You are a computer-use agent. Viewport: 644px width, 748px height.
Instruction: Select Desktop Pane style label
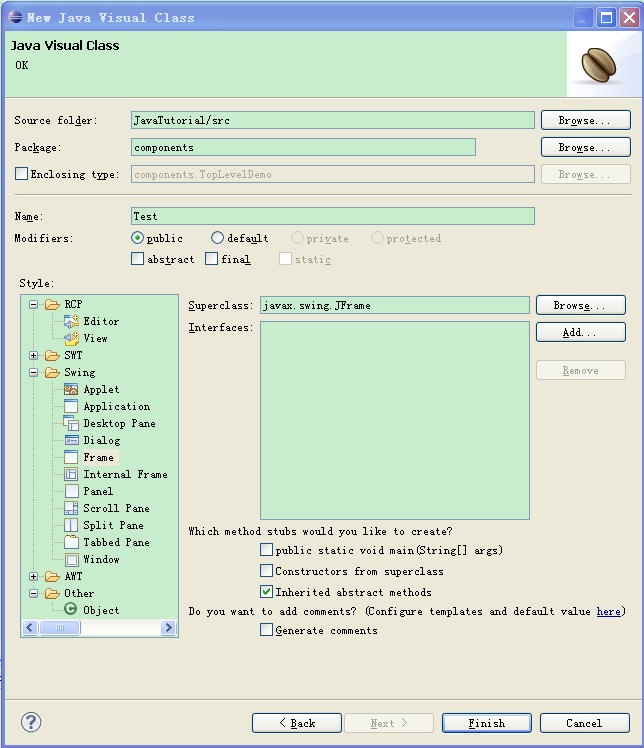pyautogui.click(x=119, y=424)
